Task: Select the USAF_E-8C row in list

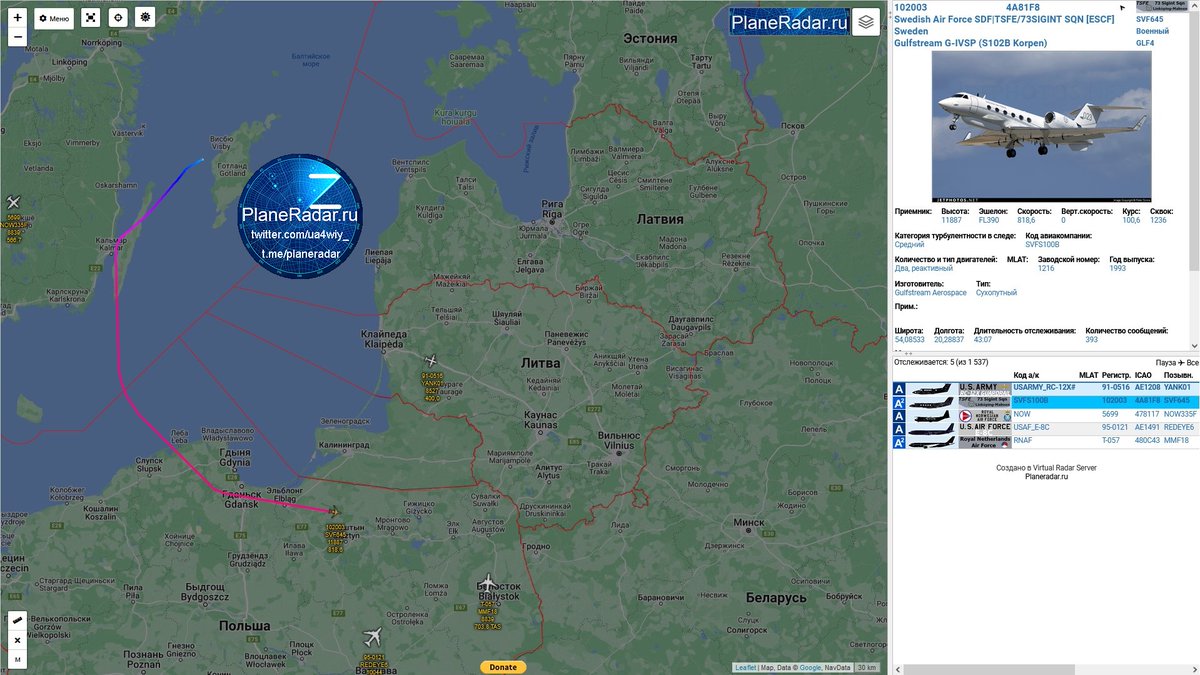Action: tap(1046, 428)
